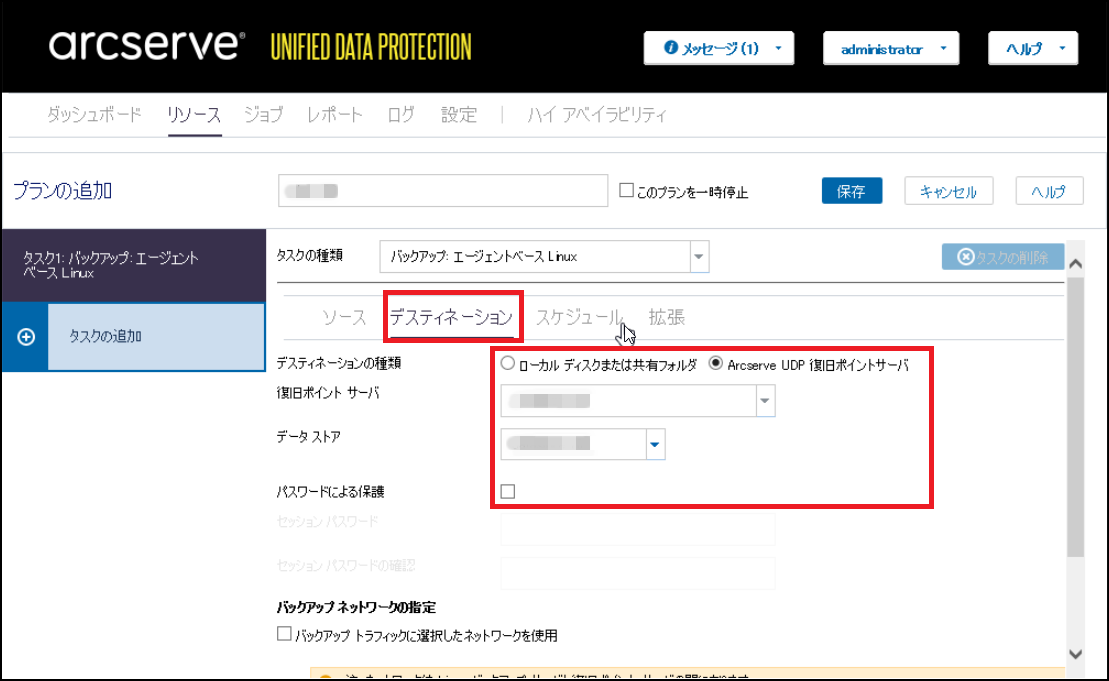Click the バックアップ ネットワークの指定 heading
The height and width of the screenshot is (681, 1109).
pyautogui.click(x=356, y=607)
